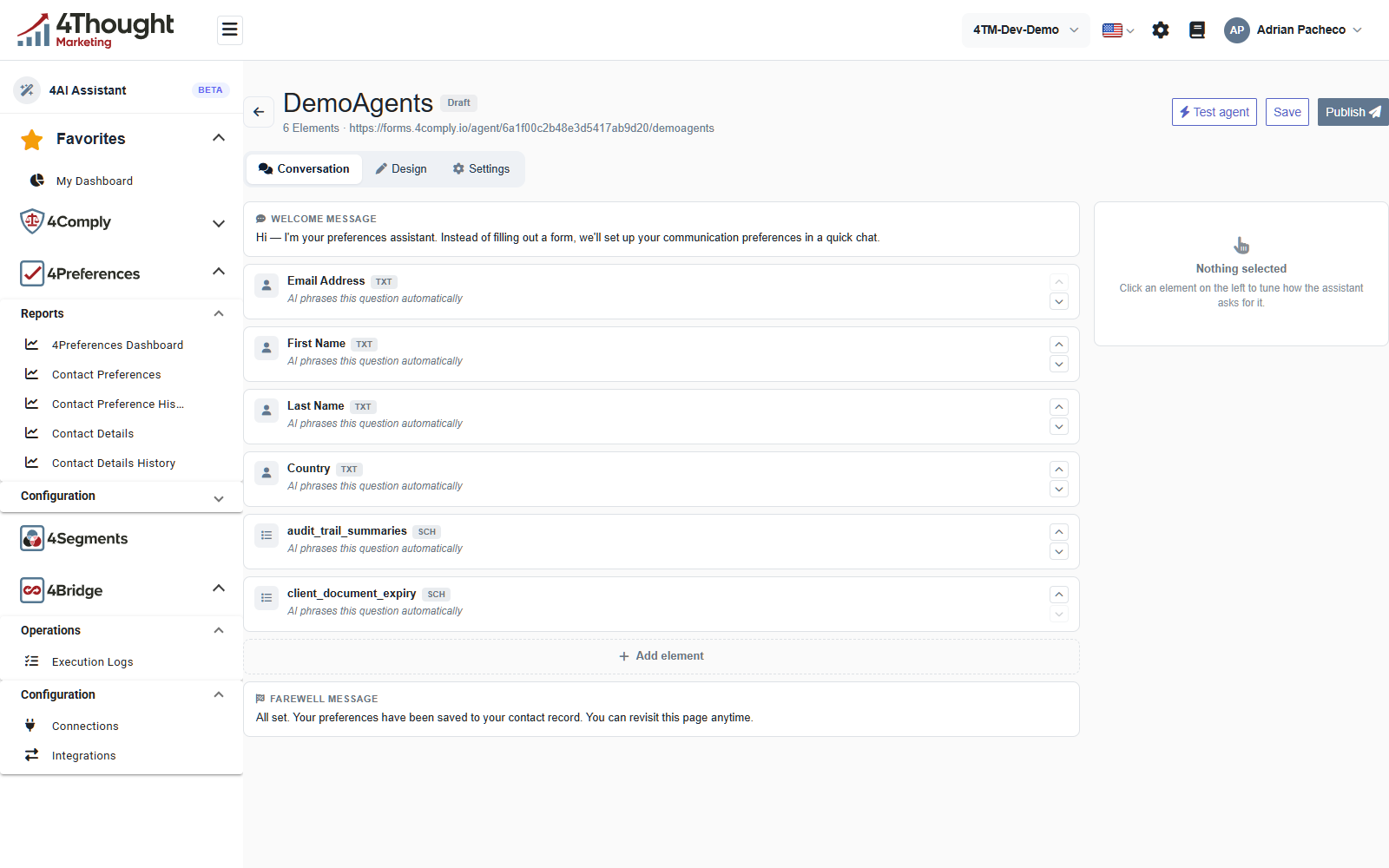Image resolution: width=1389 pixels, height=868 pixels.
Task: Publish the agent
Action: 1353,112
